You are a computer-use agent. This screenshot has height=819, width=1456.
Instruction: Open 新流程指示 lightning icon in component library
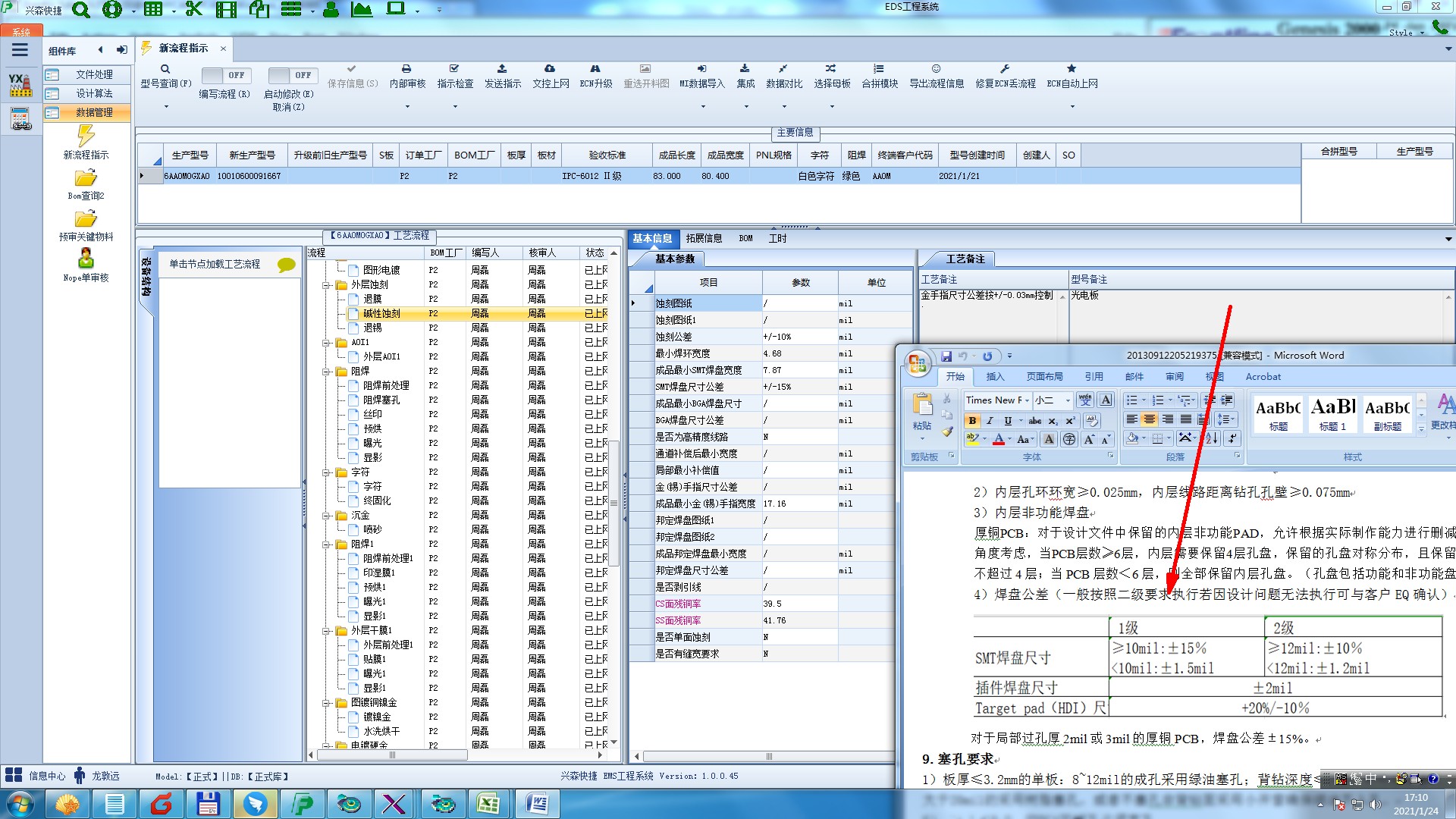coord(86,136)
